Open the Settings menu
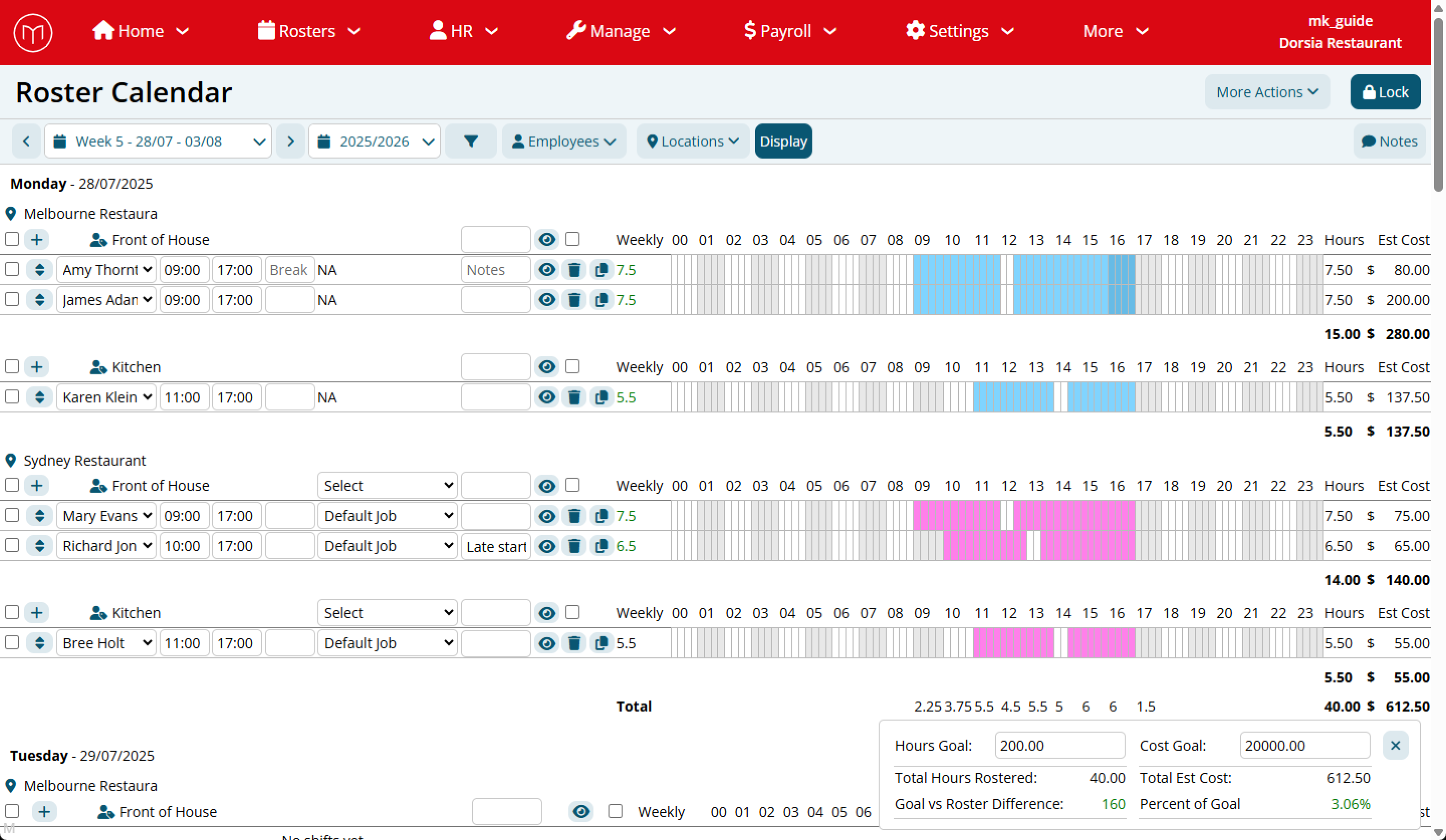 click(959, 31)
